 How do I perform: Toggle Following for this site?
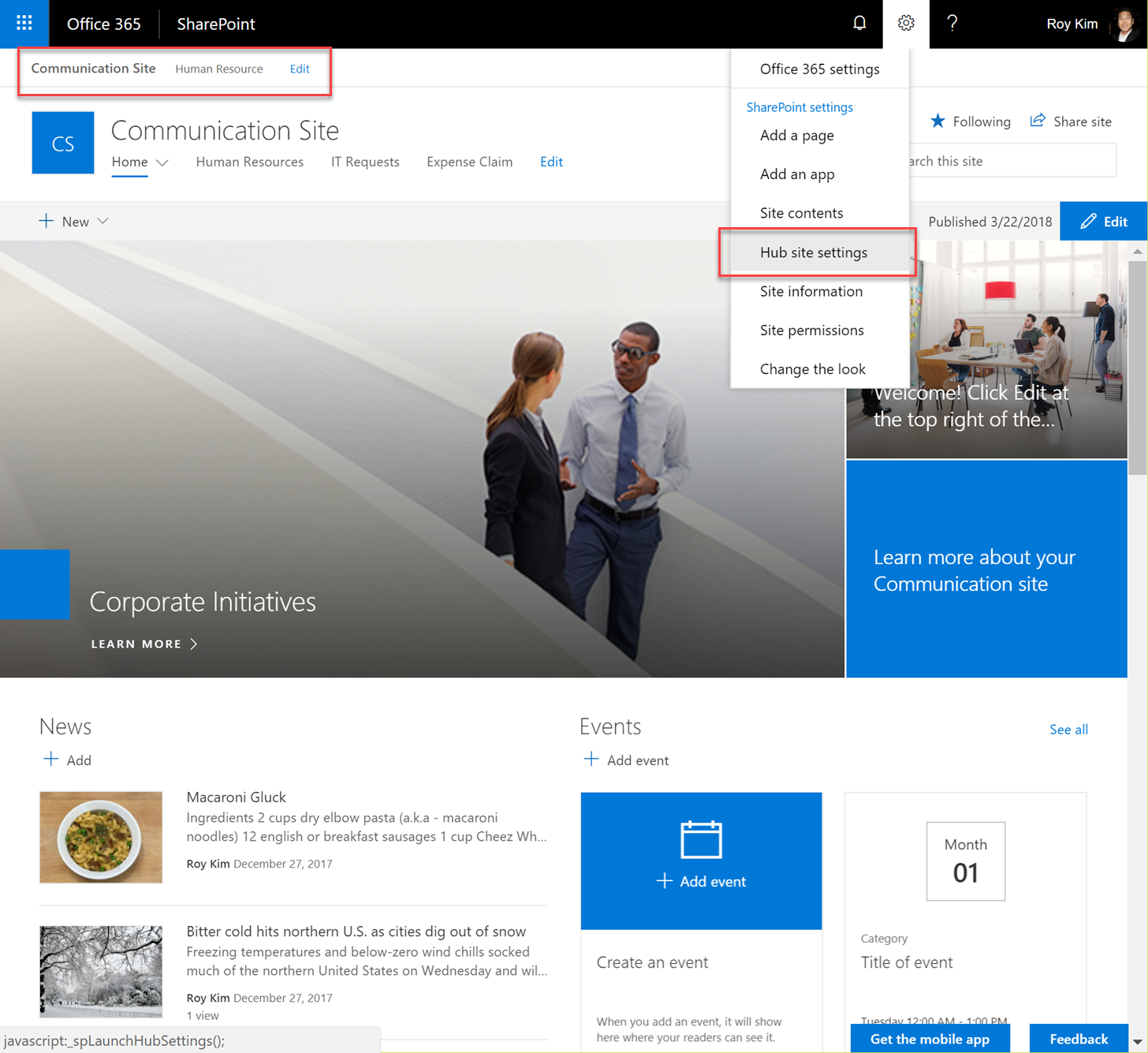(x=970, y=121)
